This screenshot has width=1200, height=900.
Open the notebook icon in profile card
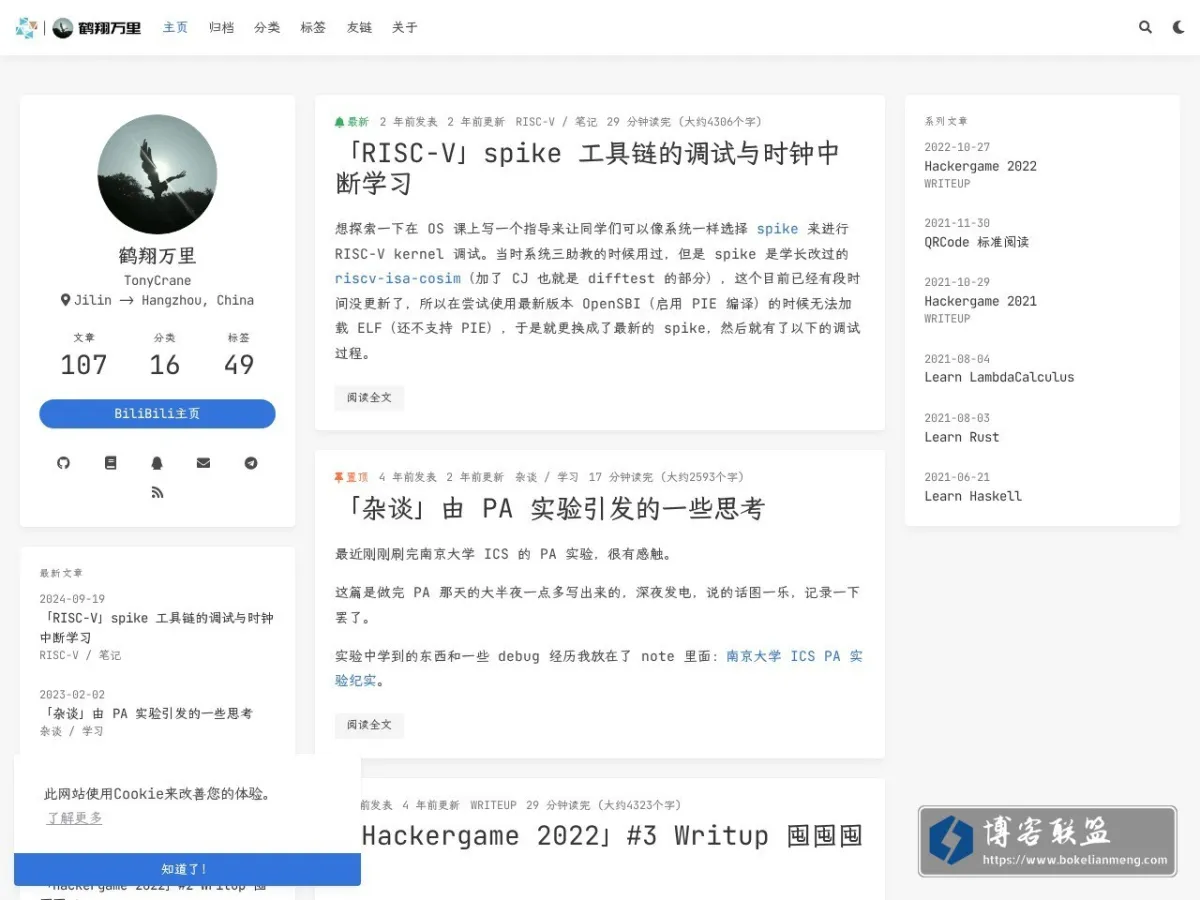111,463
